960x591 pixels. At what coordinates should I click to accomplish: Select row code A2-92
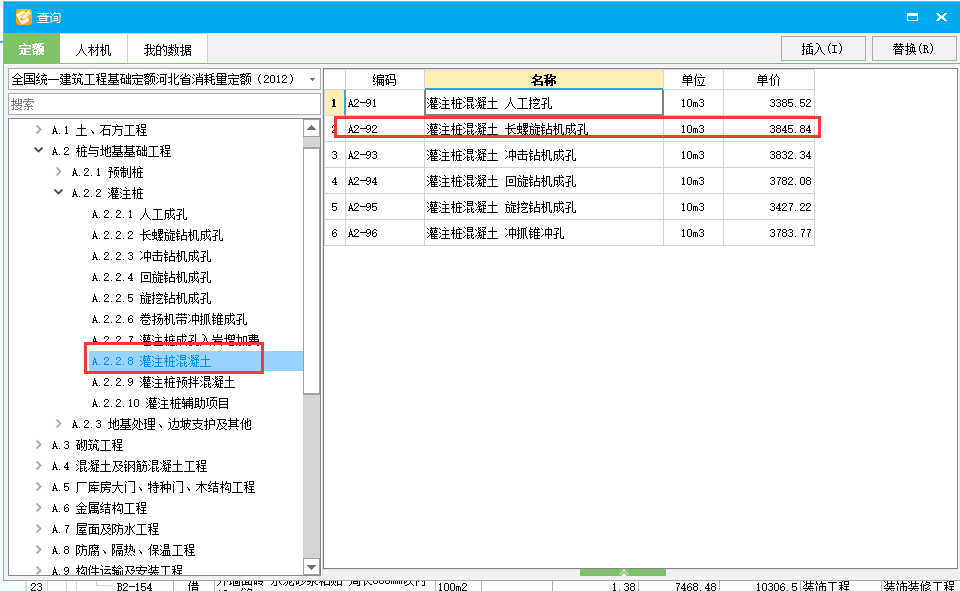click(384, 129)
